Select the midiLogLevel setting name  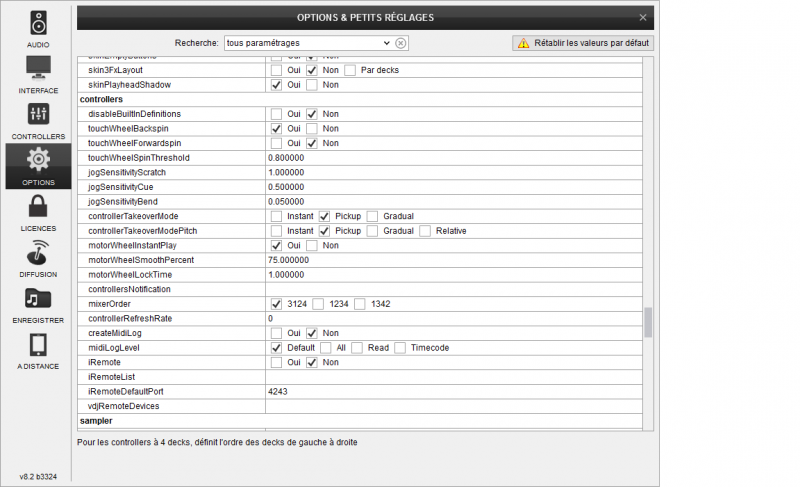pyautogui.click(x=114, y=348)
